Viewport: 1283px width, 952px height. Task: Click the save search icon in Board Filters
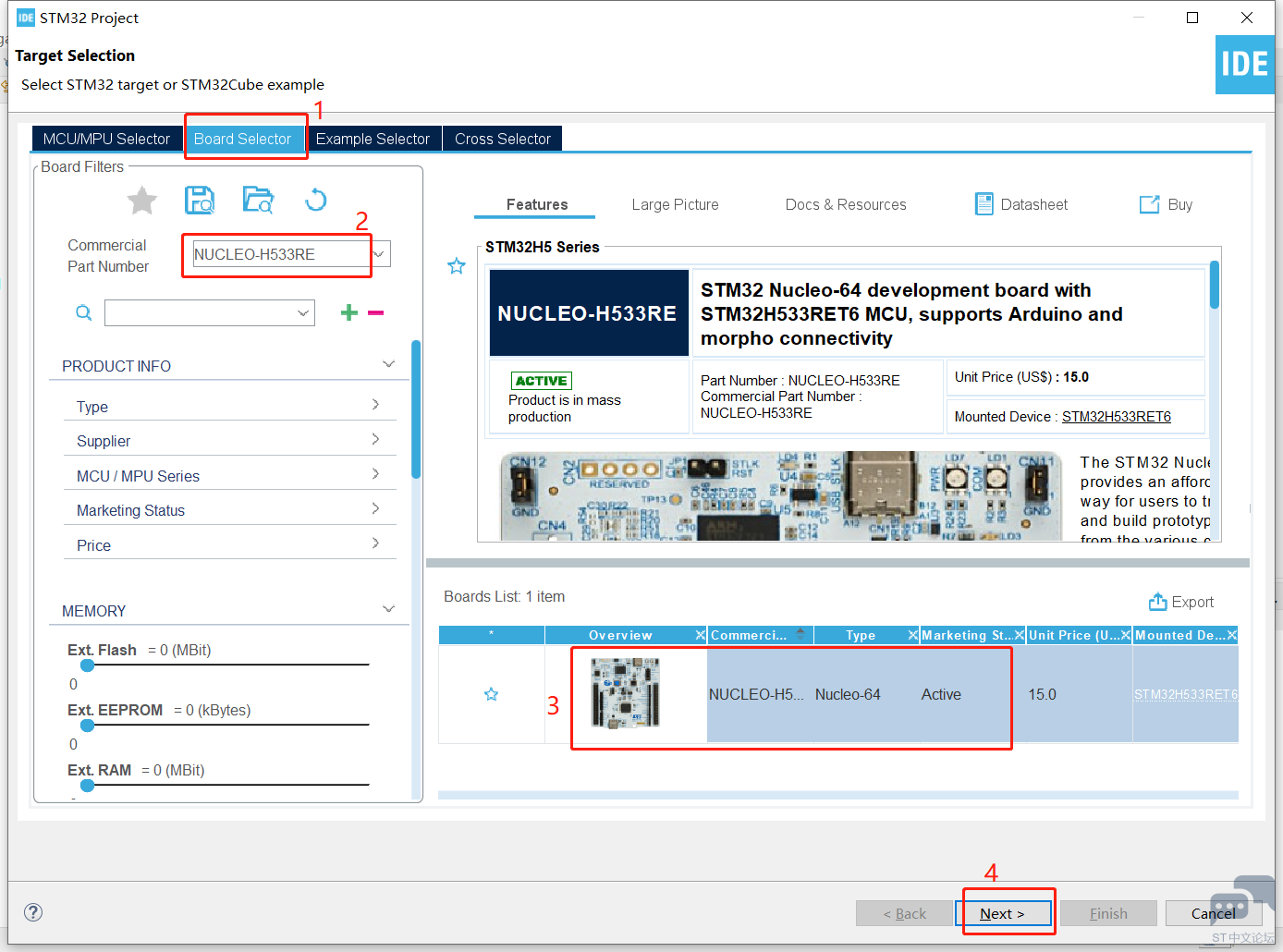point(200,200)
